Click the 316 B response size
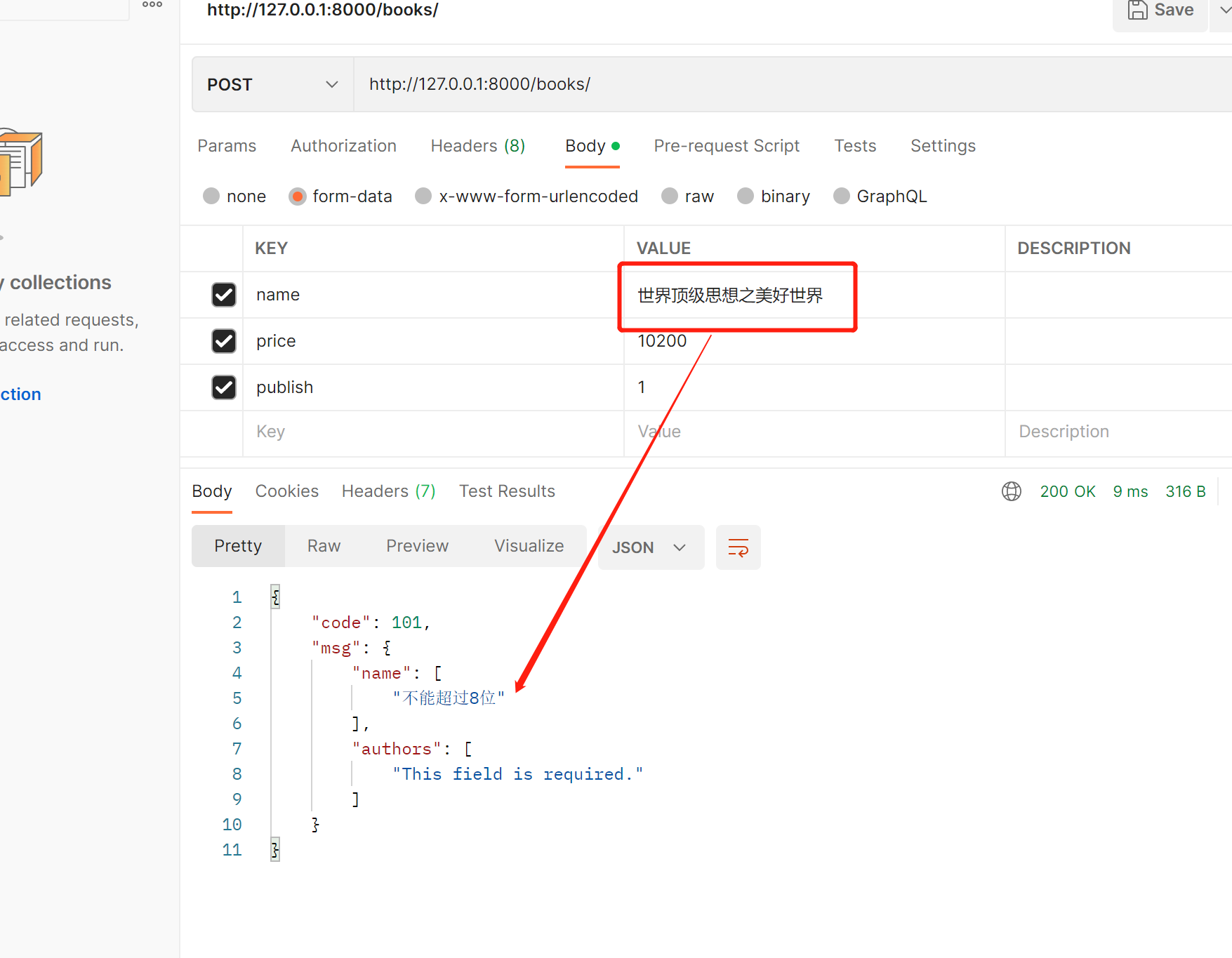This screenshot has height=958, width=1232. tap(1186, 491)
